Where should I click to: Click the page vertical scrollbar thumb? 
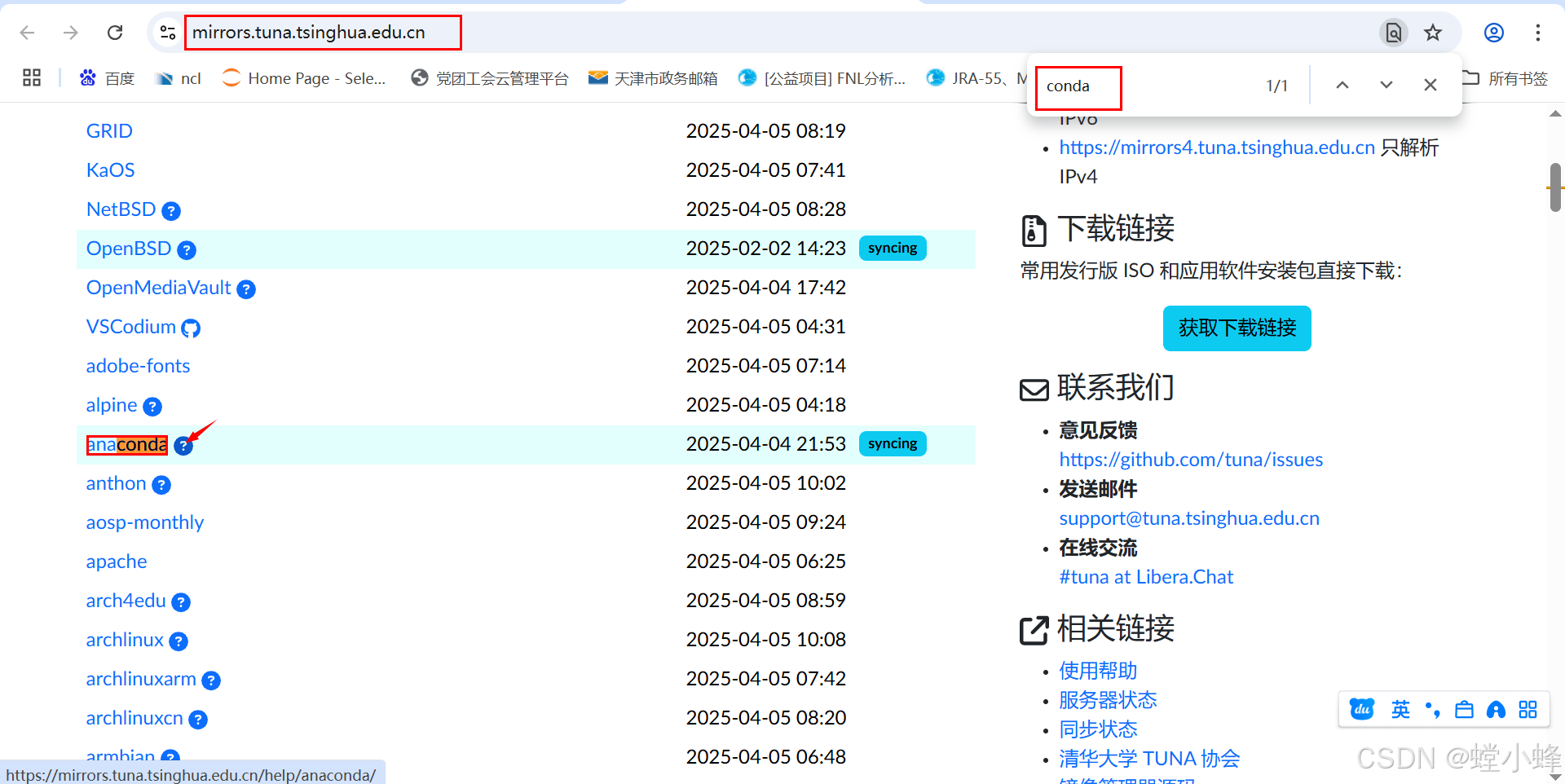pyautogui.click(x=1555, y=187)
